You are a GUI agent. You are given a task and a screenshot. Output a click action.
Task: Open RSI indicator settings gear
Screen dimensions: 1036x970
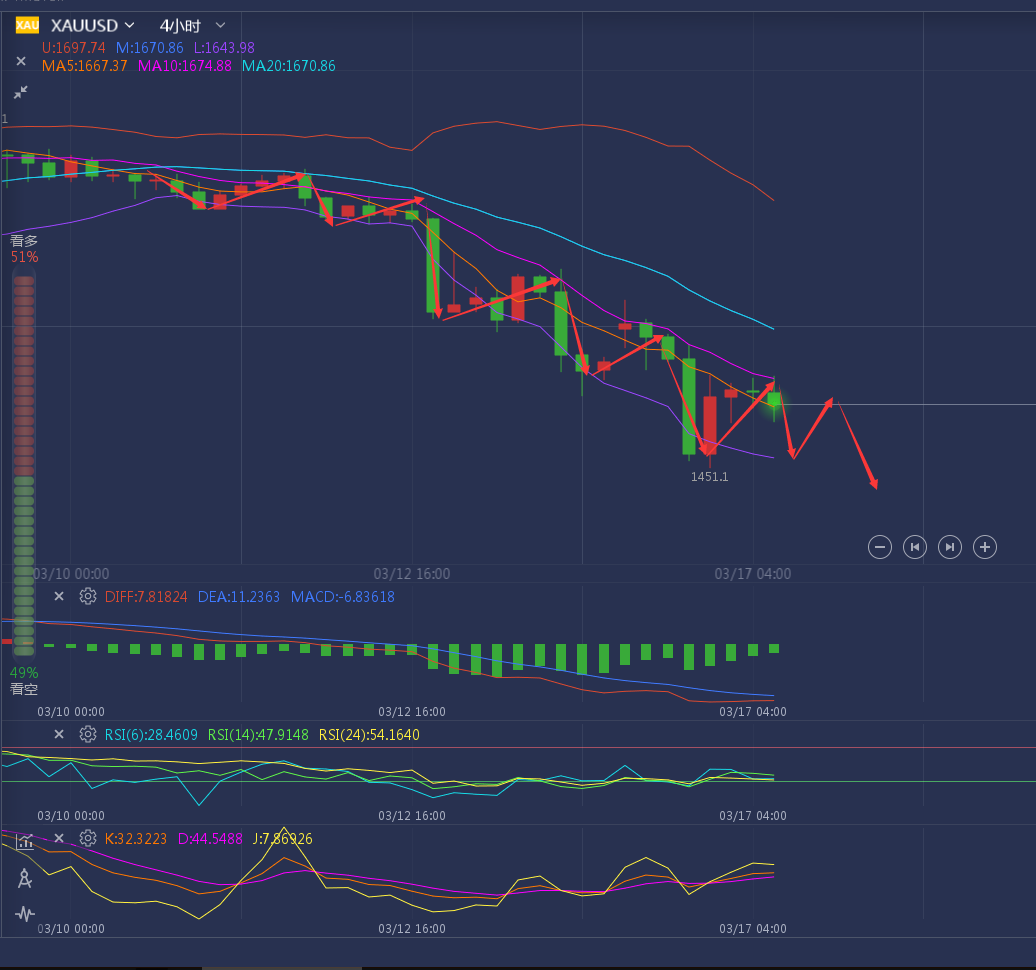(88, 735)
